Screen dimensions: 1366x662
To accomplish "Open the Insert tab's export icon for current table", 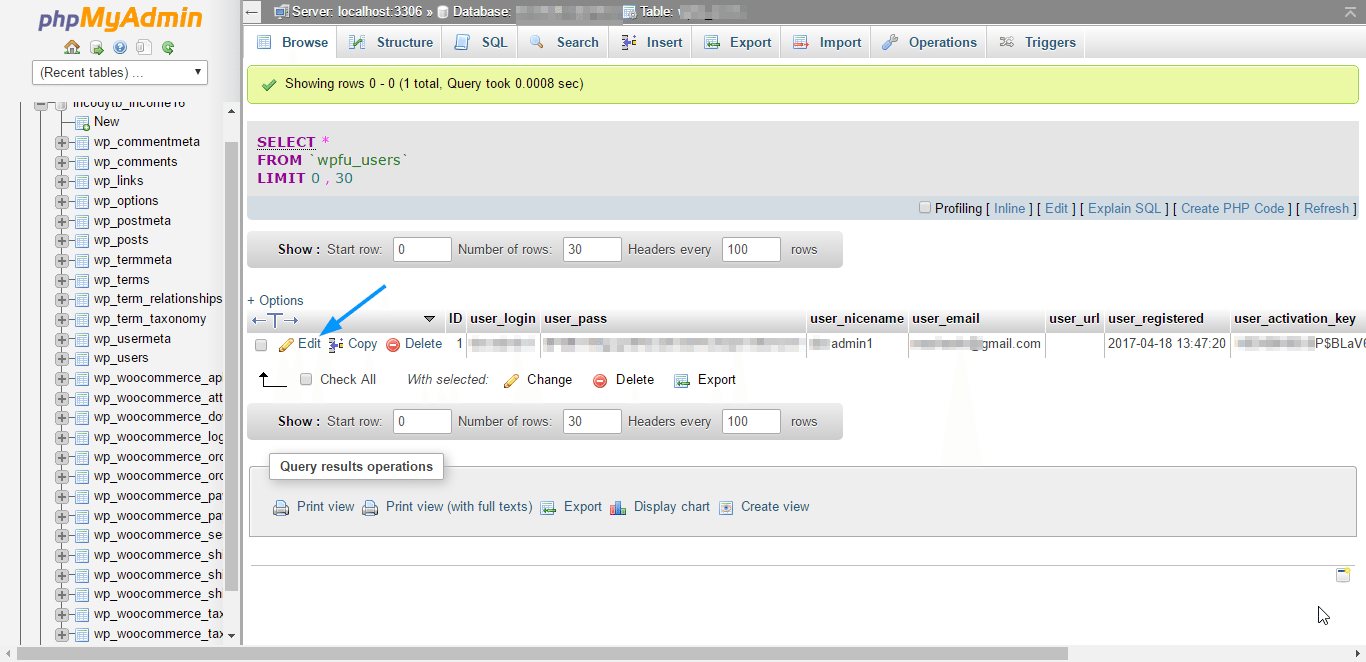I will [713, 42].
